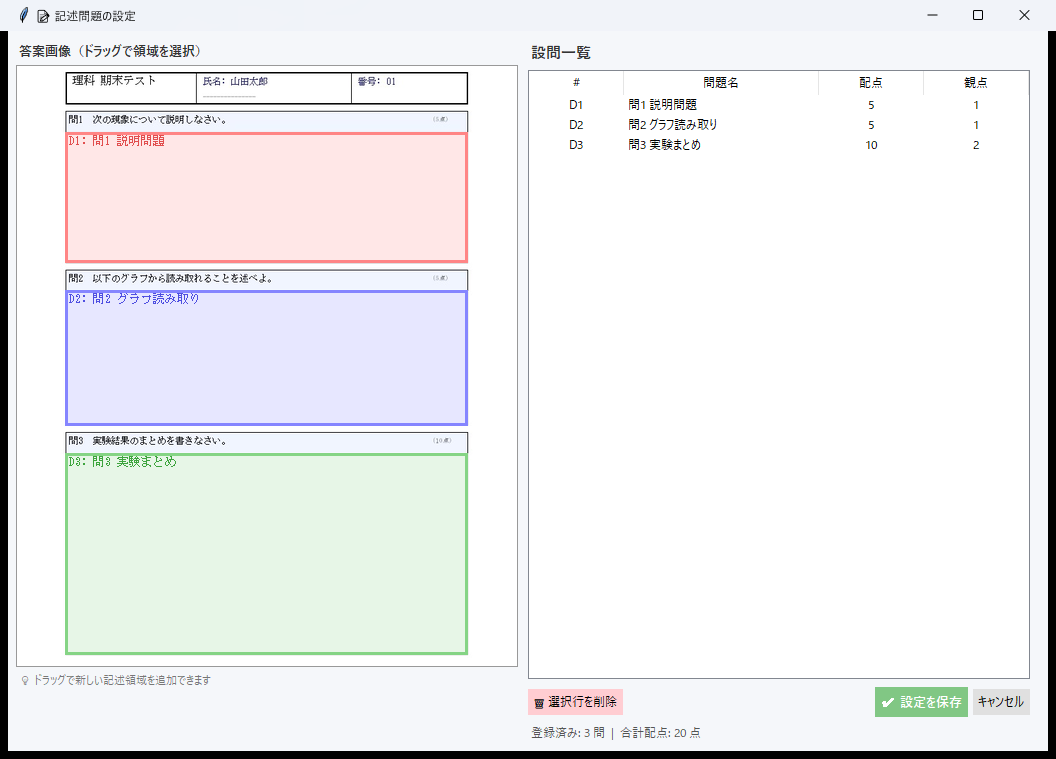Maximize the 記述問題の設定 window
This screenshot has height=759, width=1056.
[977, 16]
